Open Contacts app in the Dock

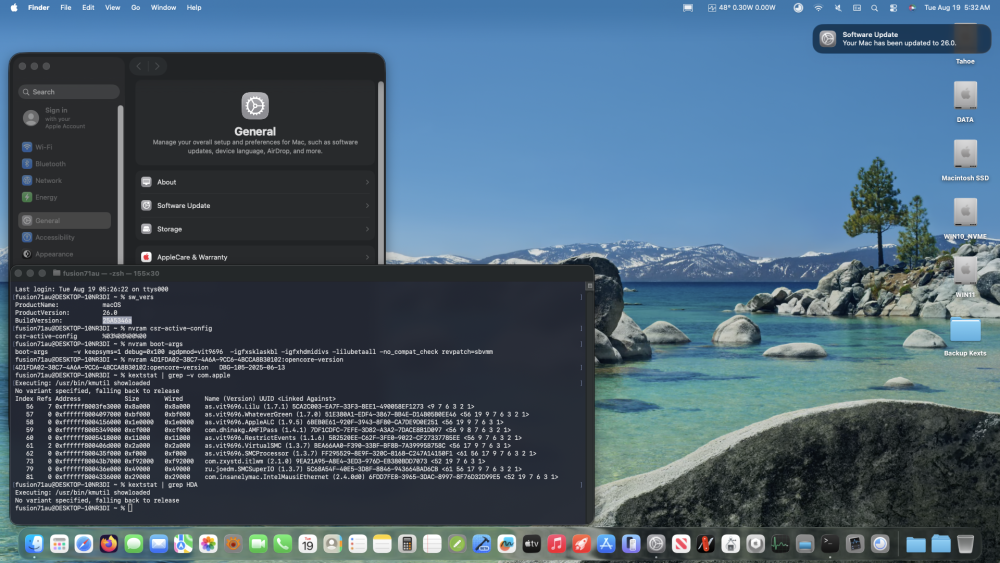tap(332, 544)
